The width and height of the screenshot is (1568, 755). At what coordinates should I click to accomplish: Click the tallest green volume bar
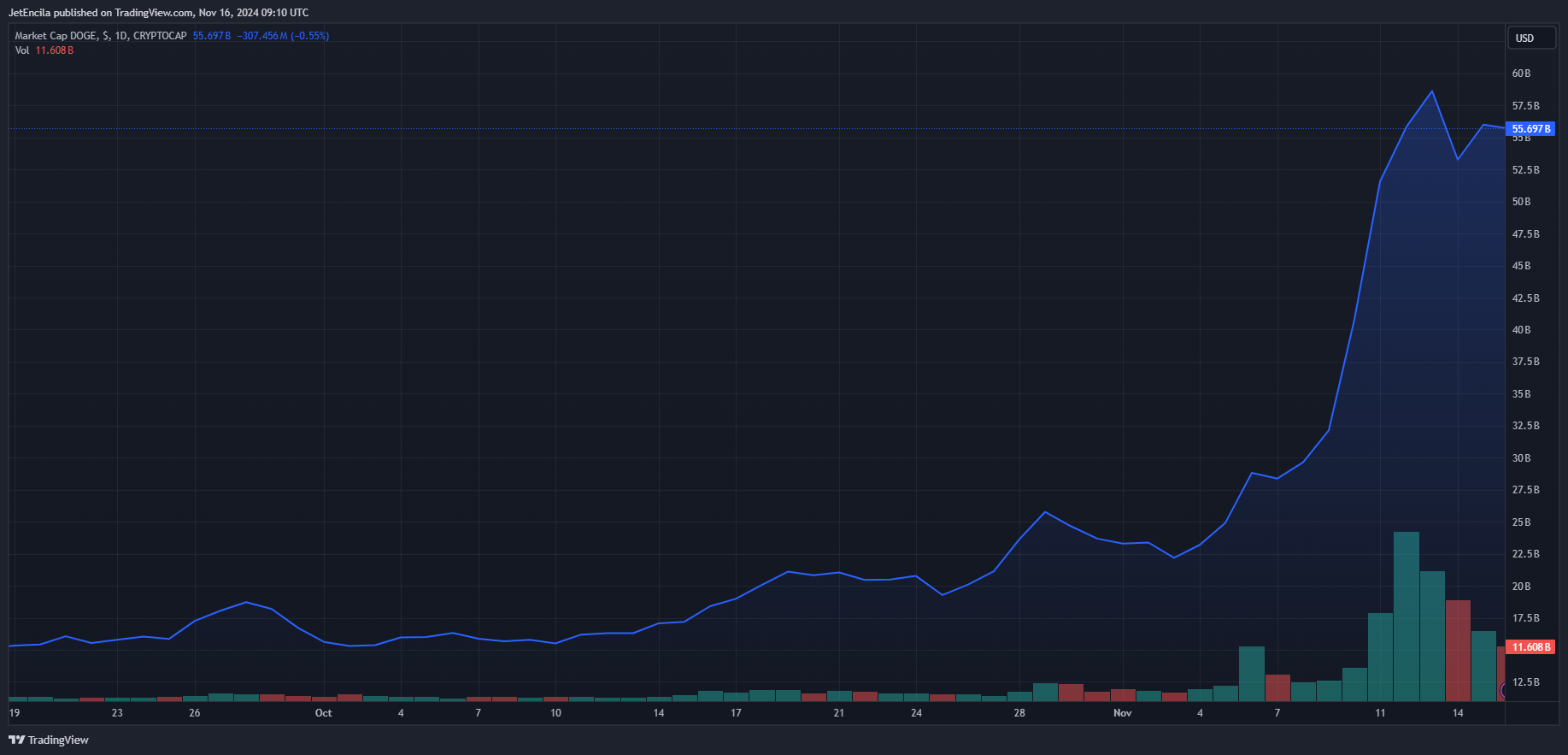[x=1406, y=616]
